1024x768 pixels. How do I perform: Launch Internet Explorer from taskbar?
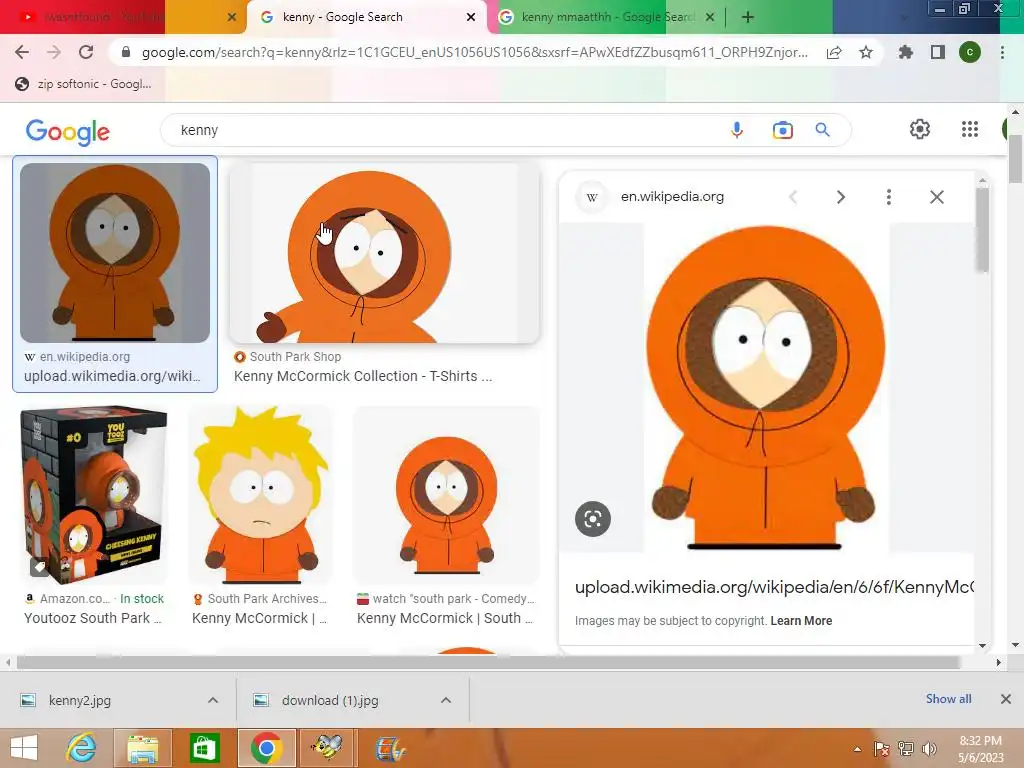pos(82,748)
